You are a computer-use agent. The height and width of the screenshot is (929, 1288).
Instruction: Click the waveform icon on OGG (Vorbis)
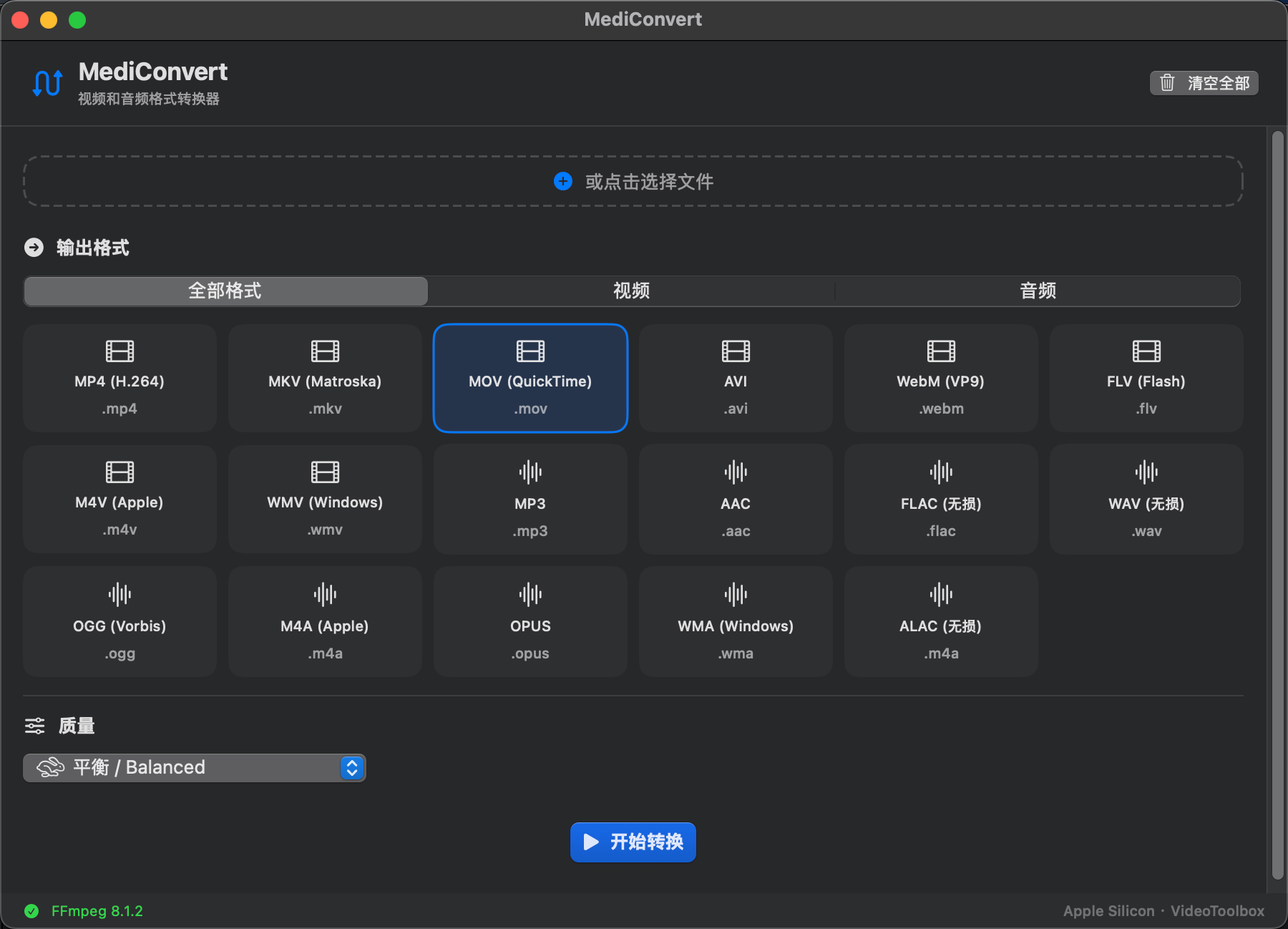click(119, 594)
